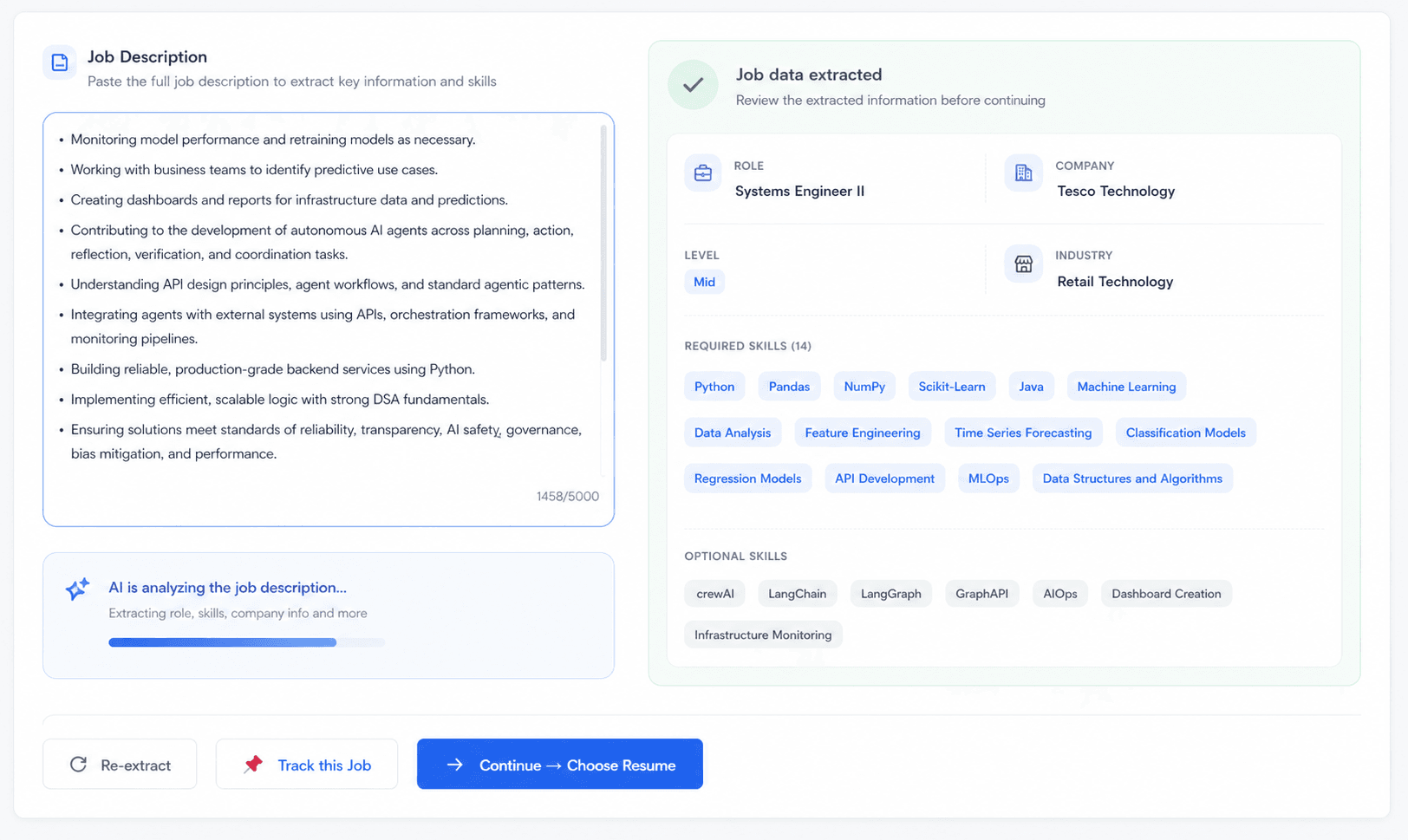The width and height of the screenshot is (1408, 840).
Task: Select the Scikit-Learn skill chip
Action: click(x=952, y=387)
